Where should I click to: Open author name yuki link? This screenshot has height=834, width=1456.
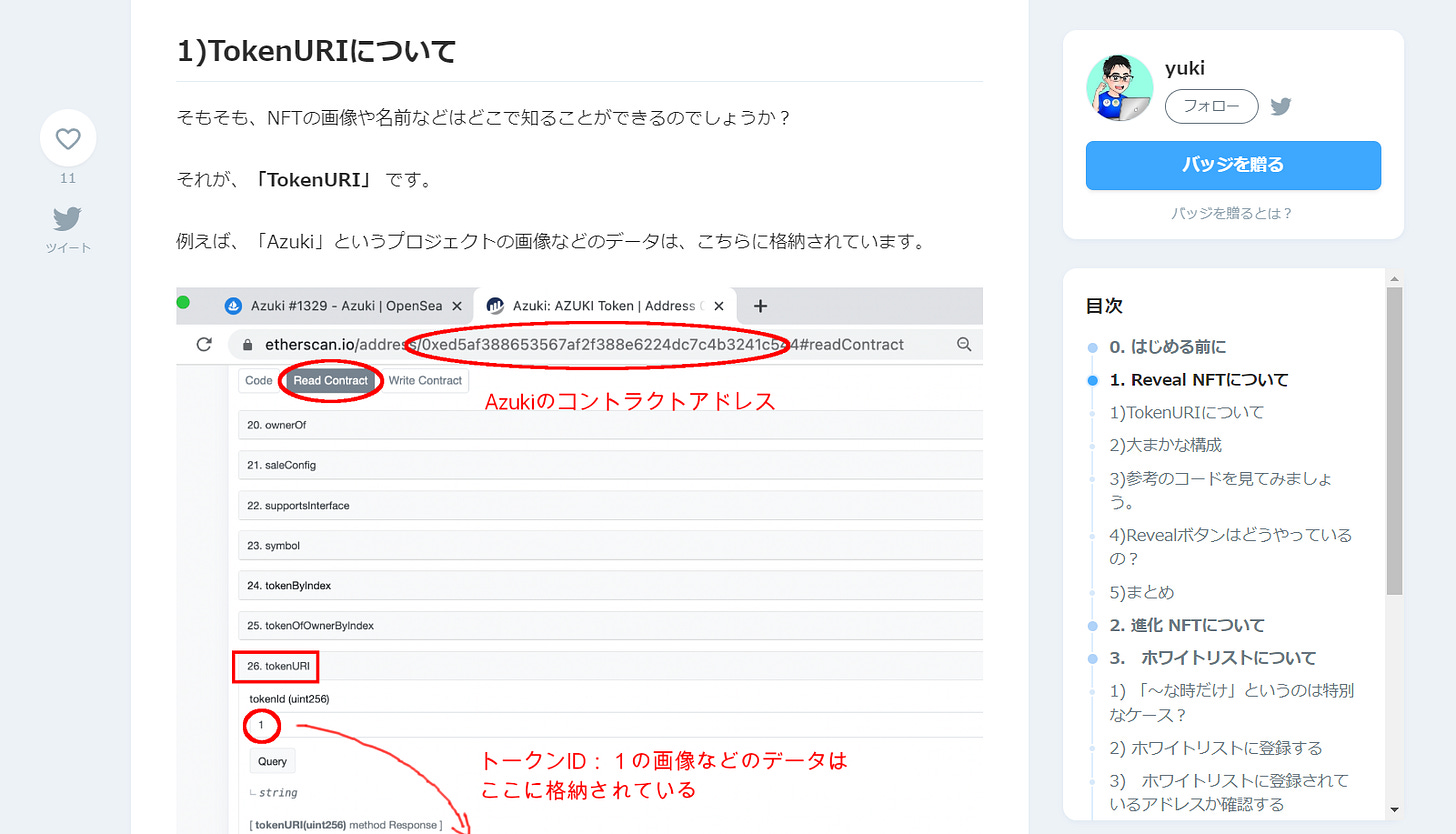click(1185, 68)
